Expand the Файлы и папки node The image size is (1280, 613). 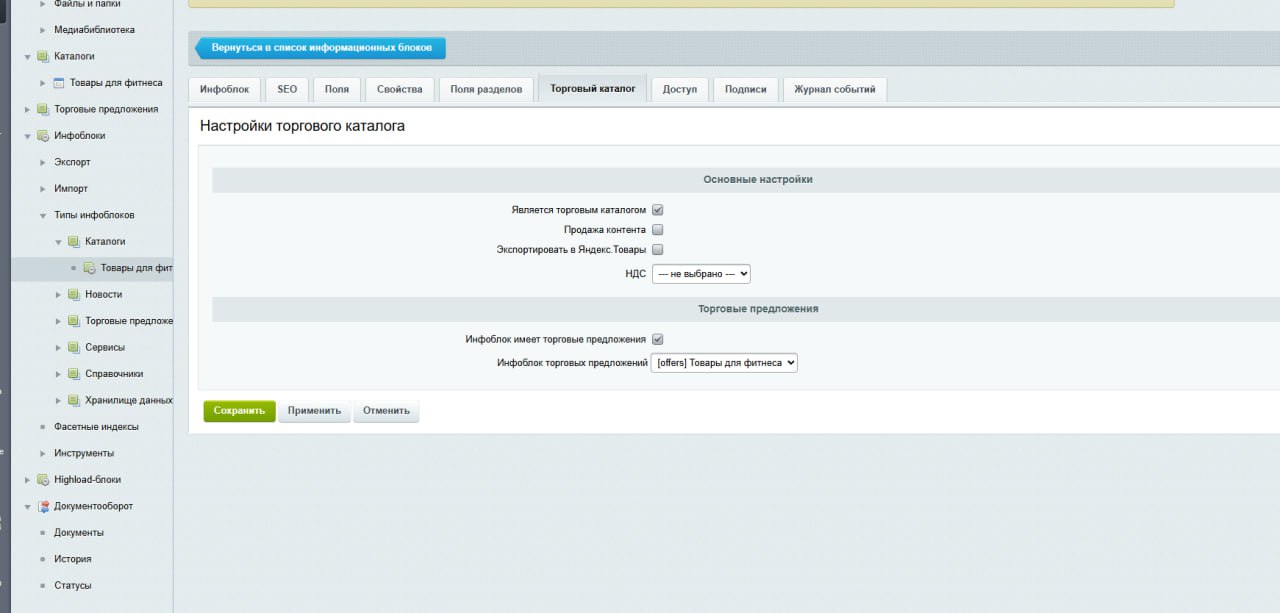click(43, 3)
